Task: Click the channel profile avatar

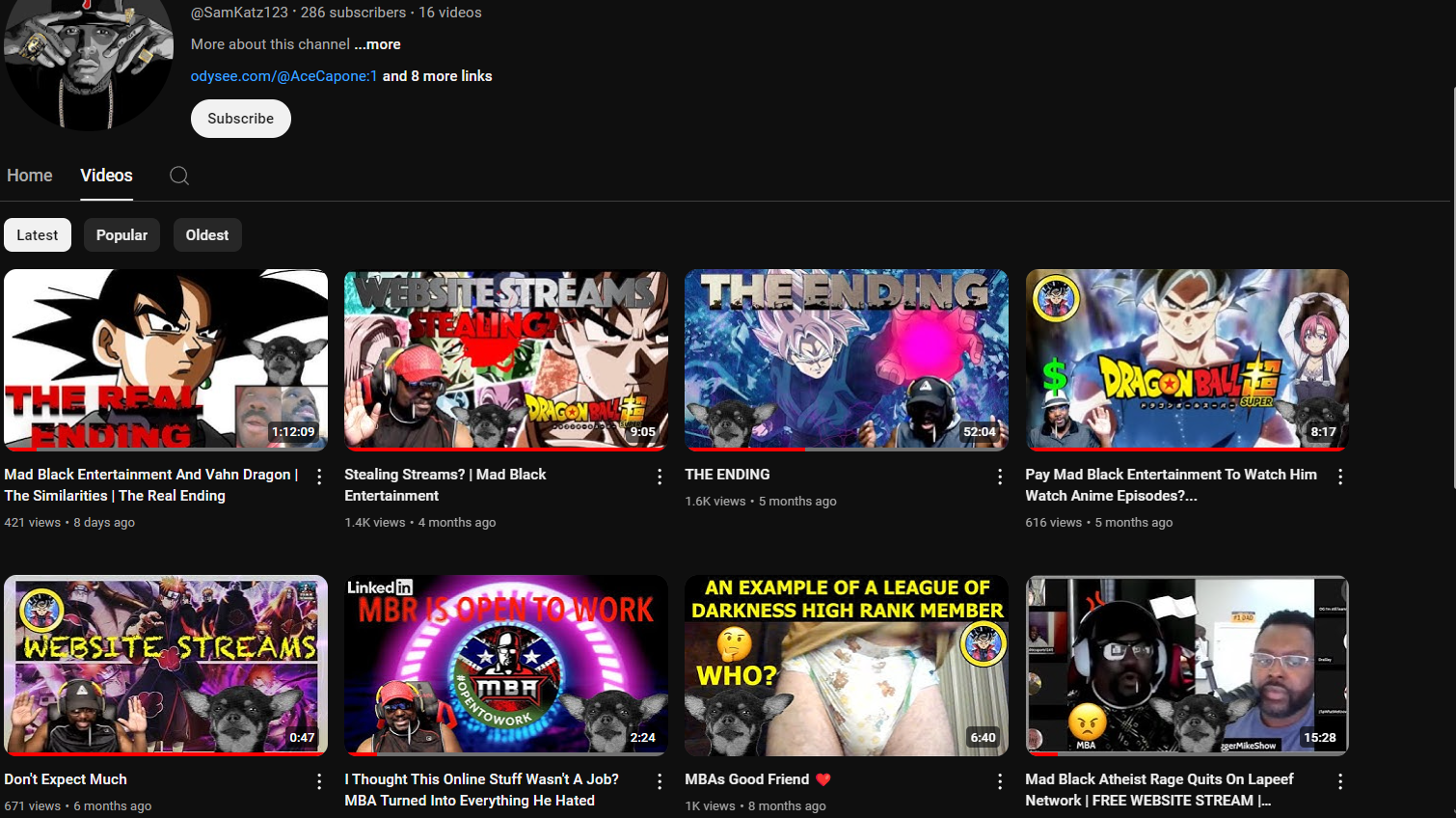Action: pos(88,63)
